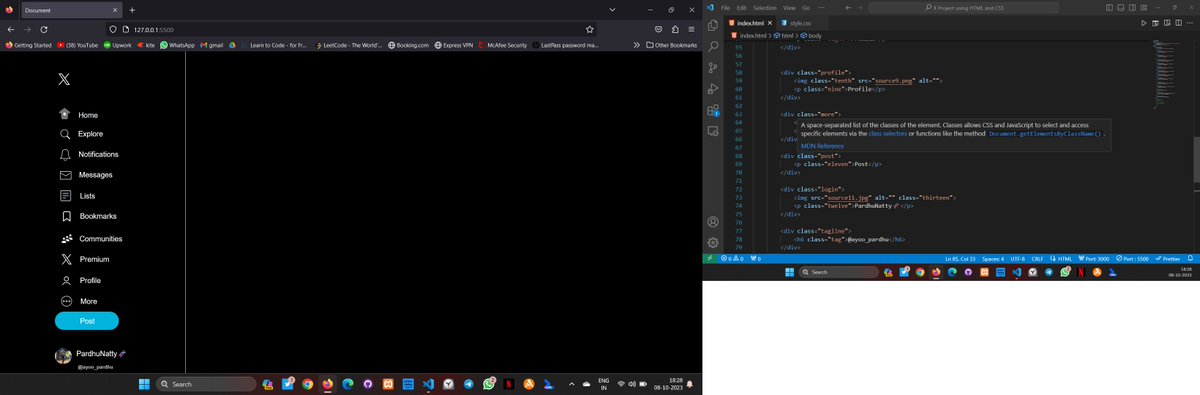Screen dimensions: 1200x395
Task: Open the MDN Reference link in tooltip
Action: 822,146
